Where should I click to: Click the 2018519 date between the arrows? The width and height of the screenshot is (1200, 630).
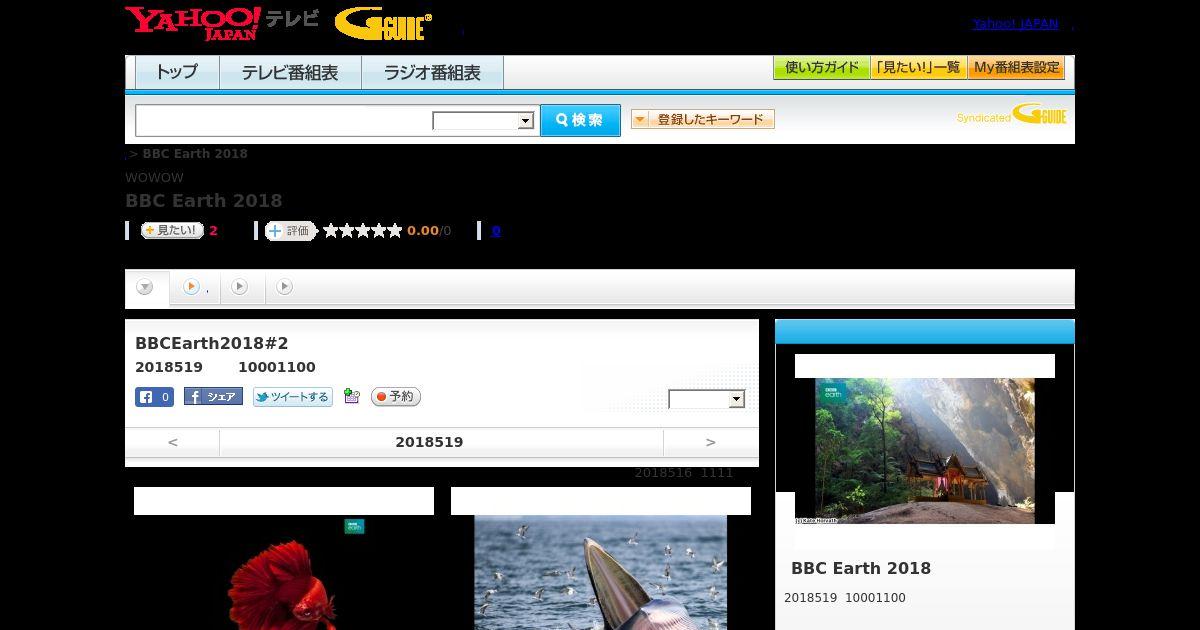[429, 442]
